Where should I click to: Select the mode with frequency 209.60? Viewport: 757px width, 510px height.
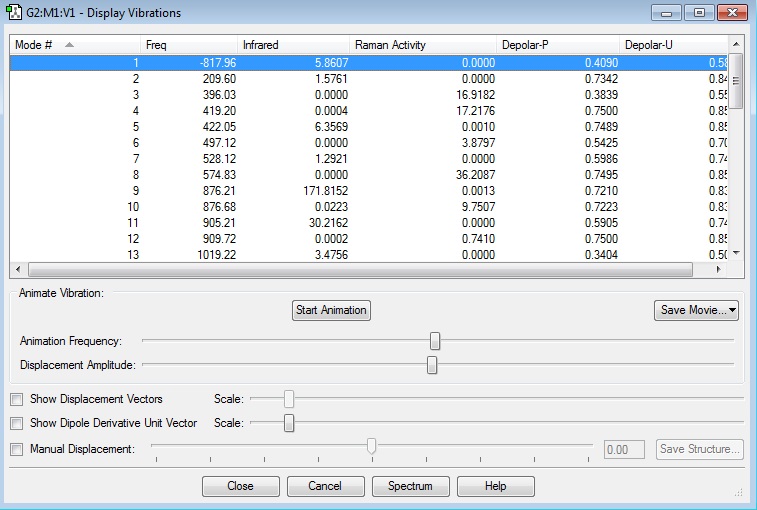pyautogui.click(x=369, y=79)
